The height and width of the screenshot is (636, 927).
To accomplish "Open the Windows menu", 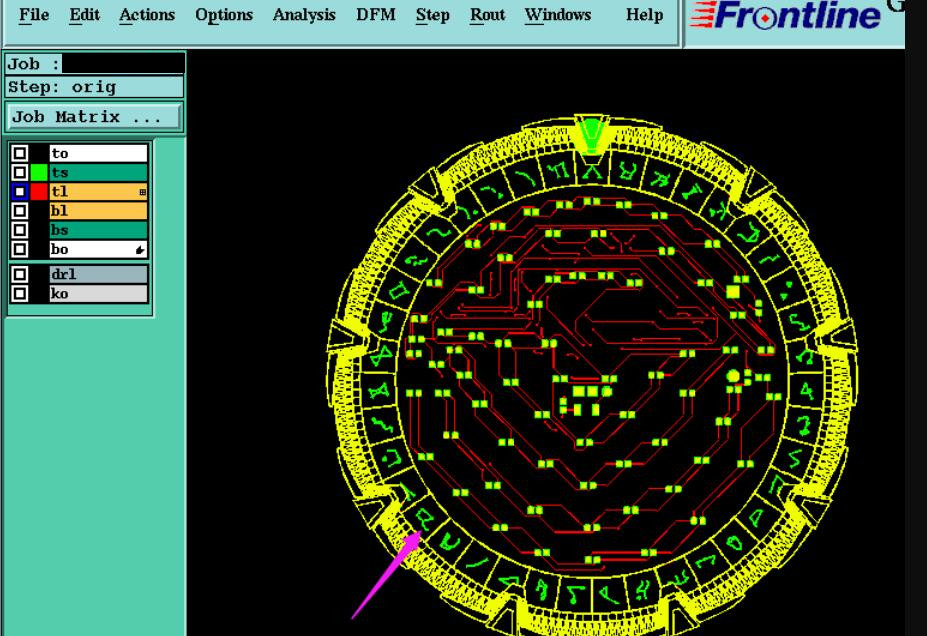I will [558, 15].
